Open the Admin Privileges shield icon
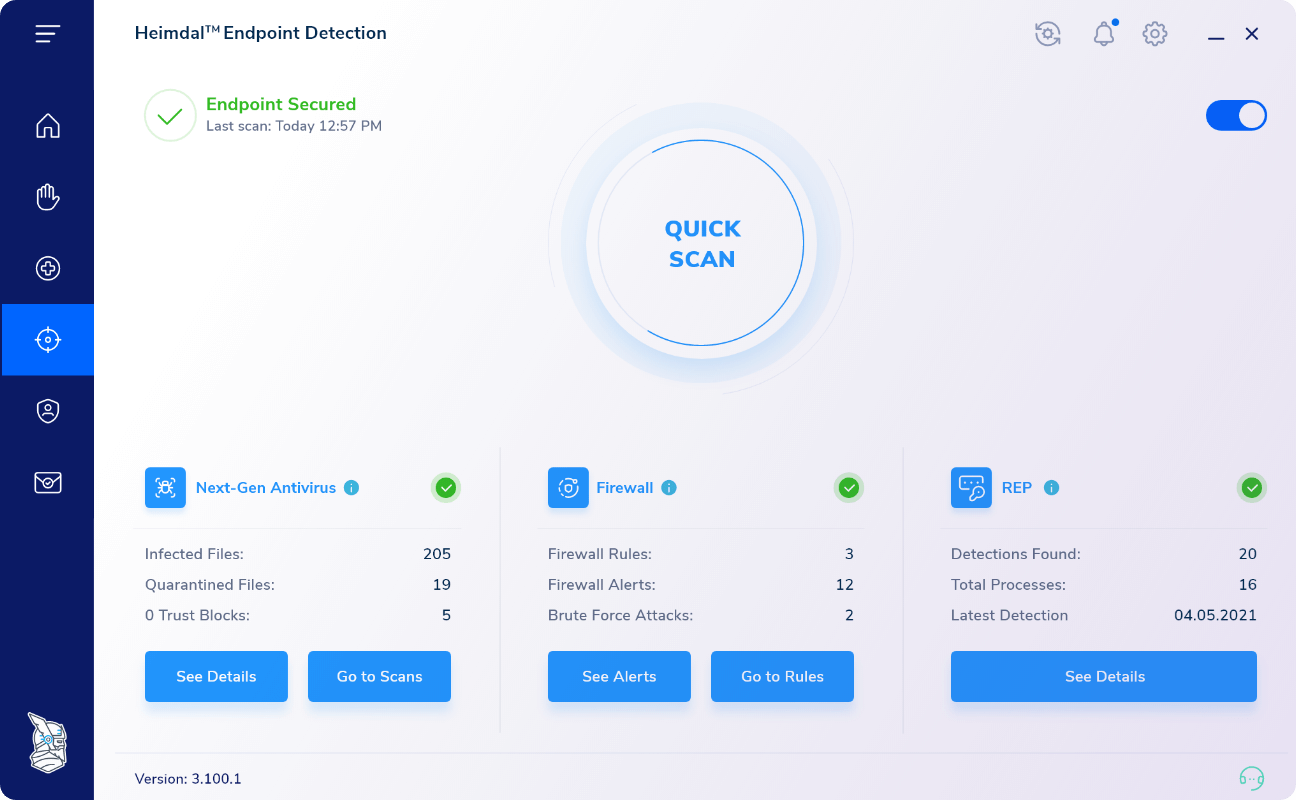Viewport: 1296px width, 800px height. pos(47,411)
